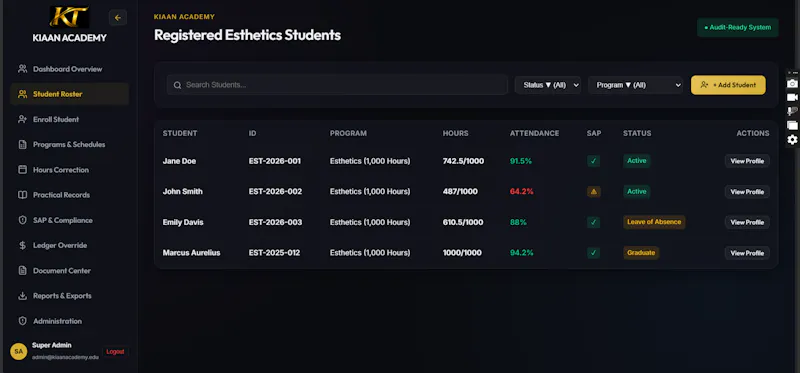The height and width of the screenshot is (373, 800).
Task: Click the windows overlay icon in floating toolbar
Action: click(x=792, y=125)
